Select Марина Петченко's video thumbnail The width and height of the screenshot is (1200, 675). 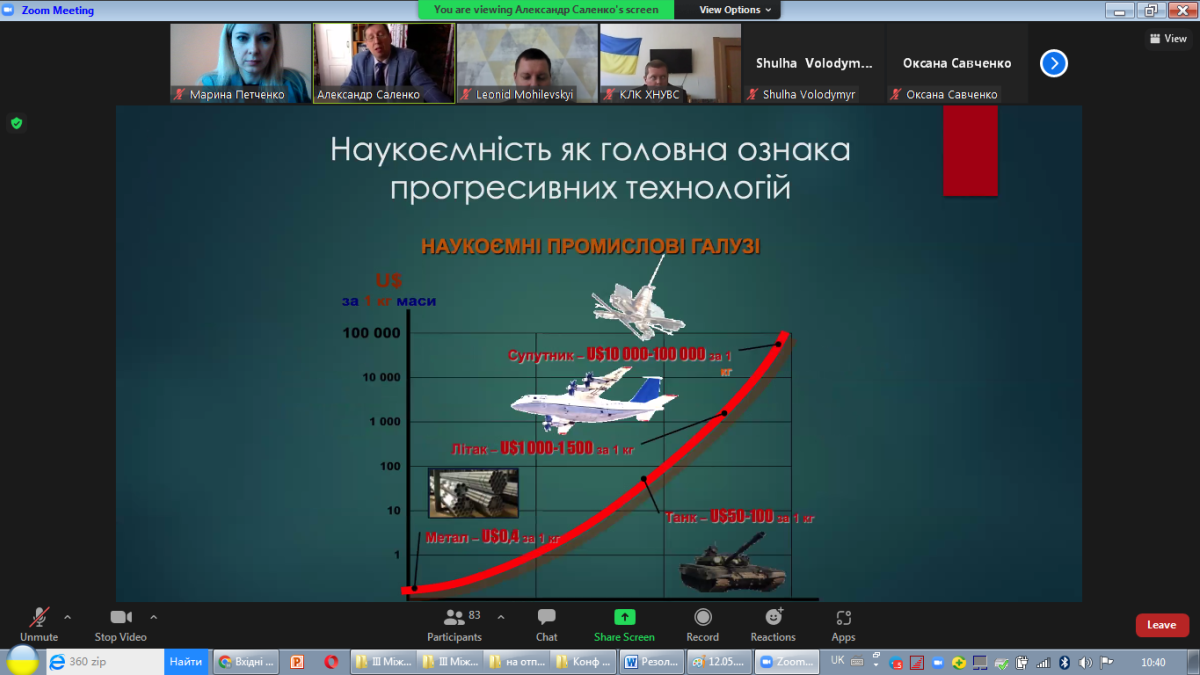coord(241,63)
